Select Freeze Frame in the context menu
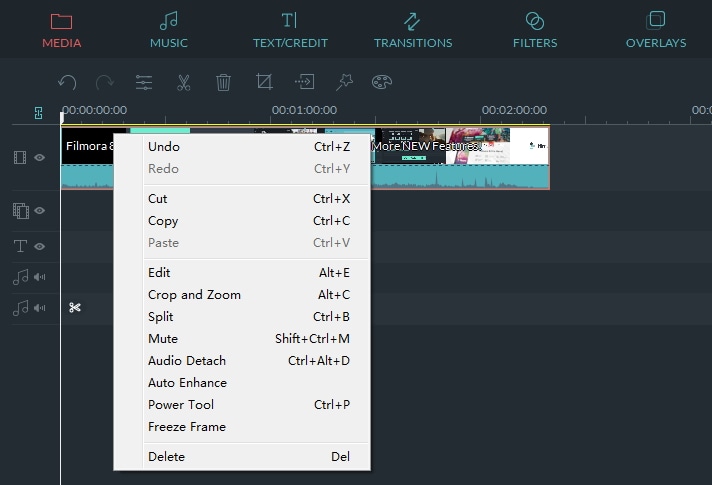 click(x=187, y=427)
